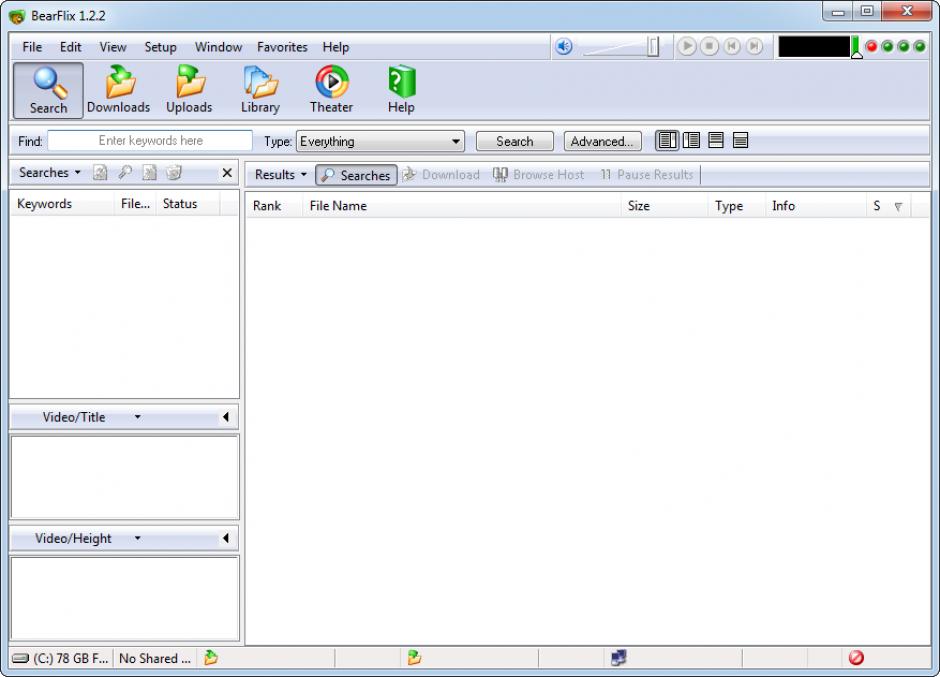Click the black media display area
The width and height of the screenshot is (940, 677).
(814, 46)
